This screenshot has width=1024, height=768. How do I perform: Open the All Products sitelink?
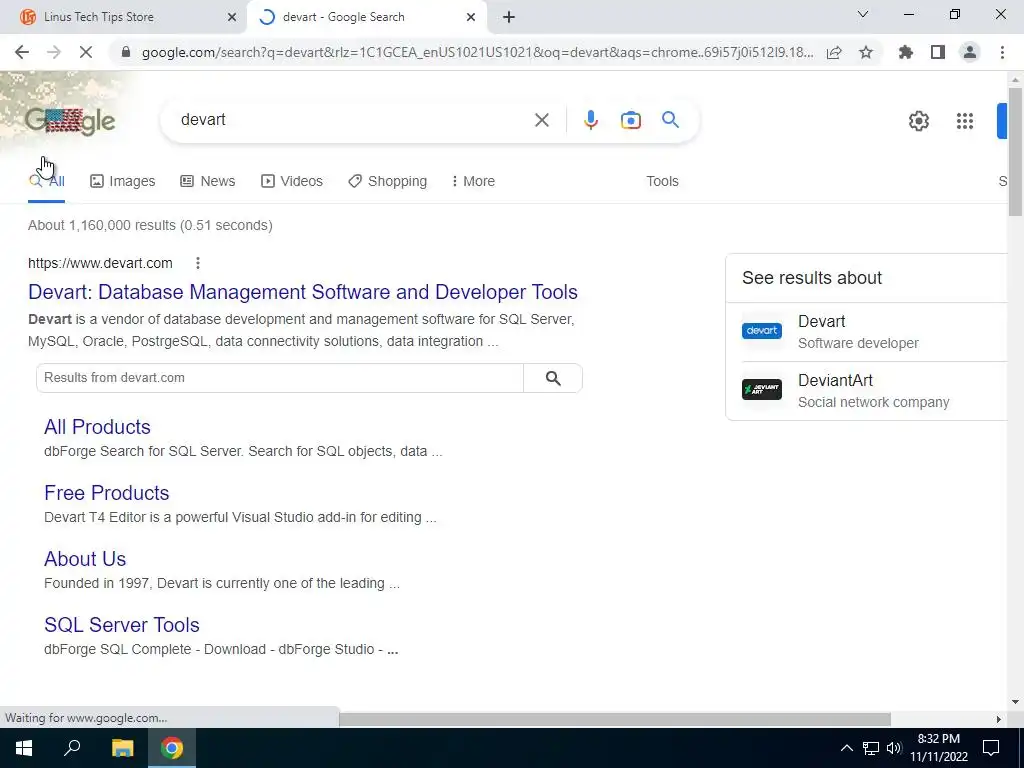pos(97,427)
